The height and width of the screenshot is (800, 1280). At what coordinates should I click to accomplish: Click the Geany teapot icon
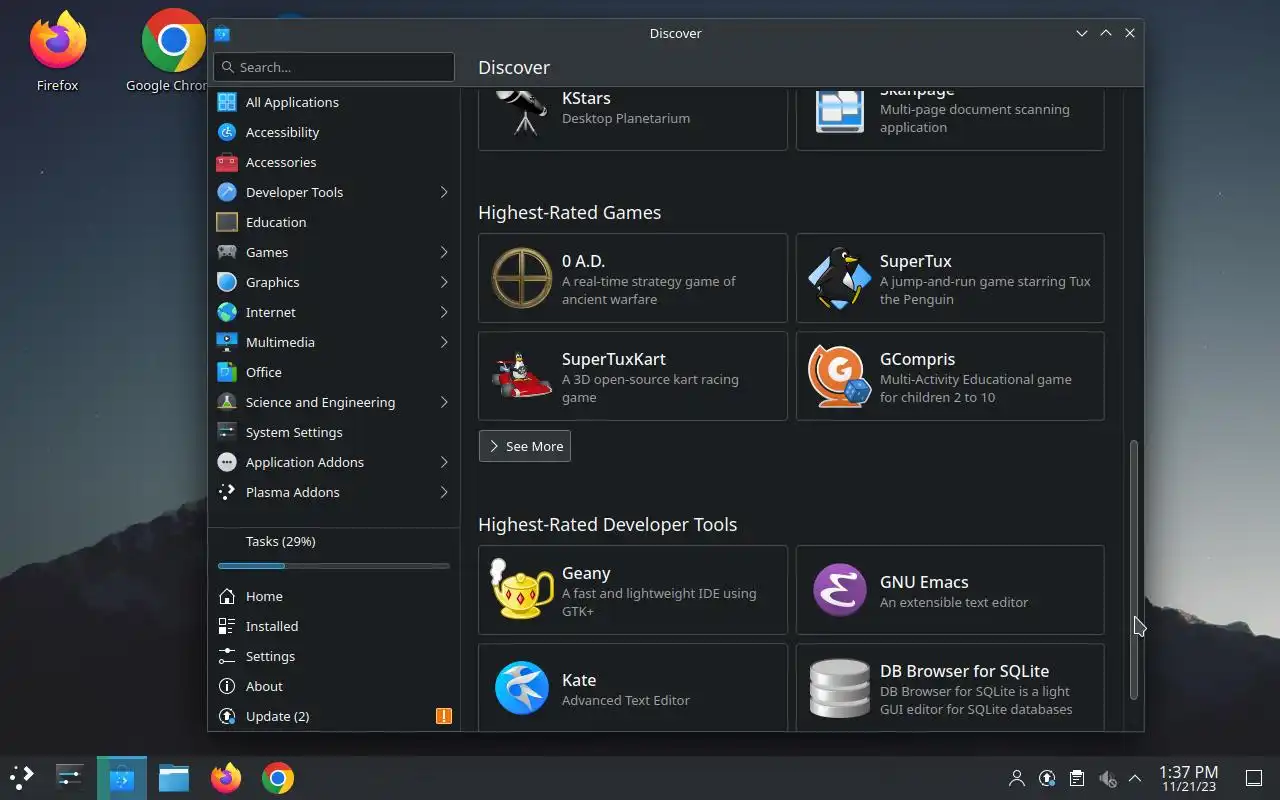tap(522, 589)
